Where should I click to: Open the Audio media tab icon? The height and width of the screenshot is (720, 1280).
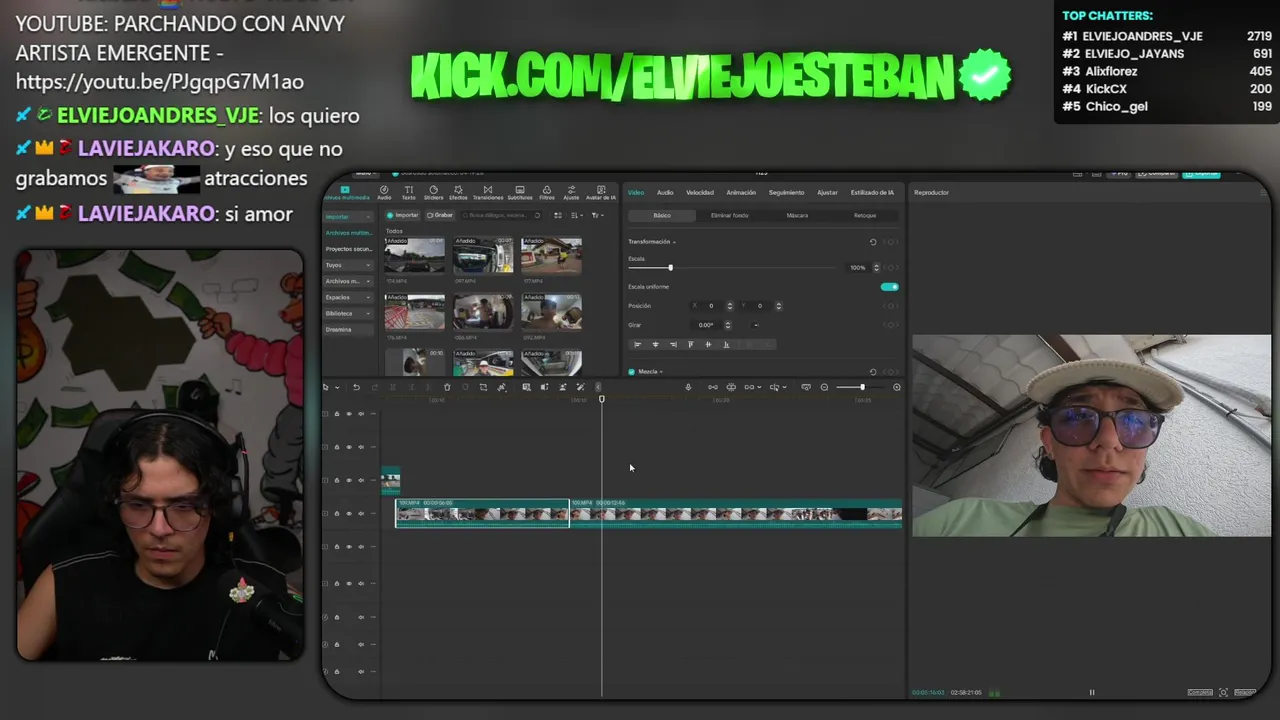click(x=384, y=192)
